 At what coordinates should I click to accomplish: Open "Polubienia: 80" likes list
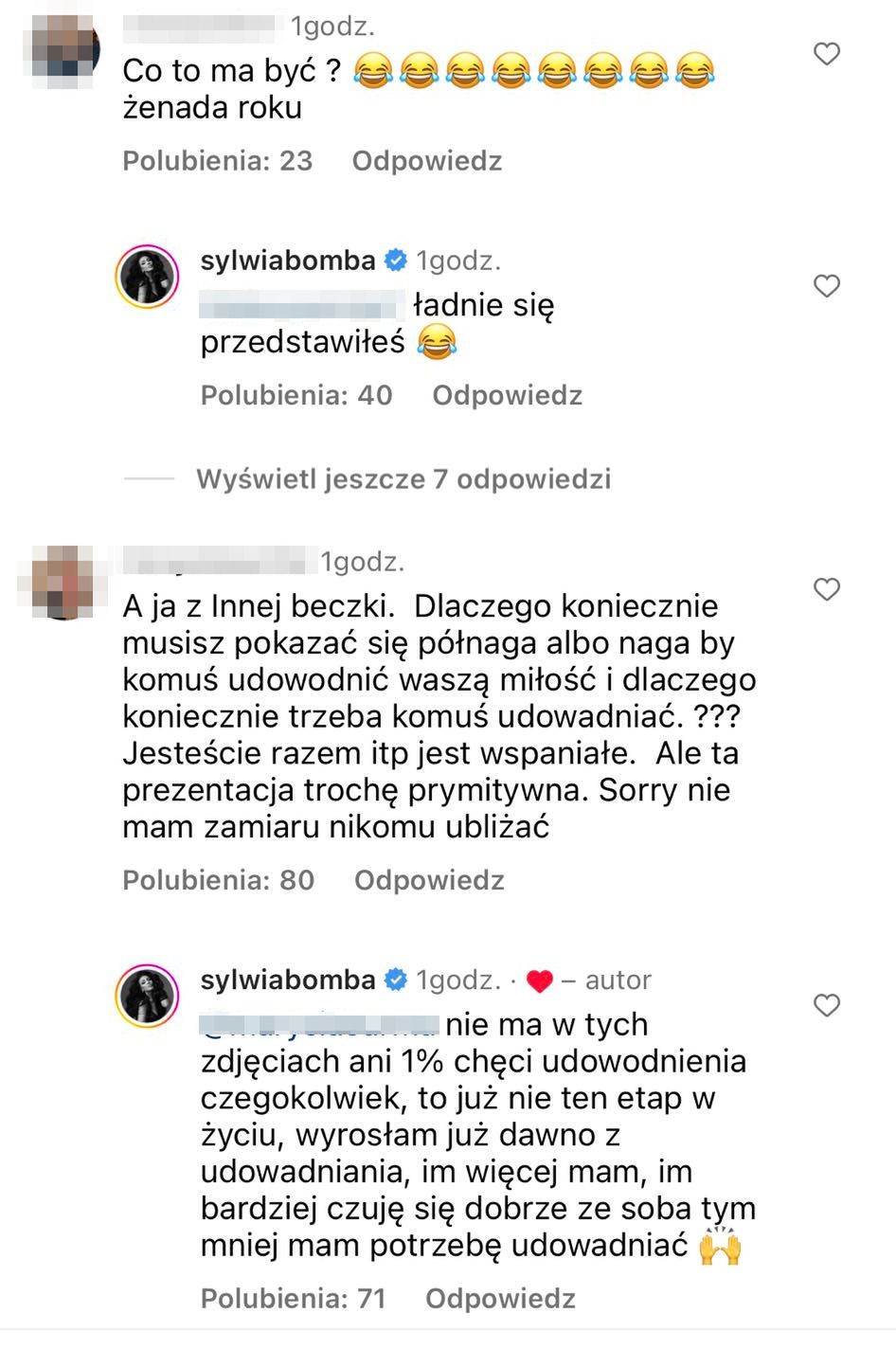point(218,880)
